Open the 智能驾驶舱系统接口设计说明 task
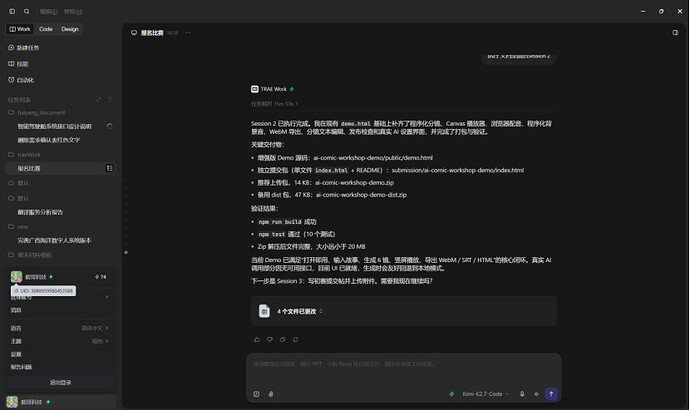This screenshot has height=410, width=690. [55, 126]
